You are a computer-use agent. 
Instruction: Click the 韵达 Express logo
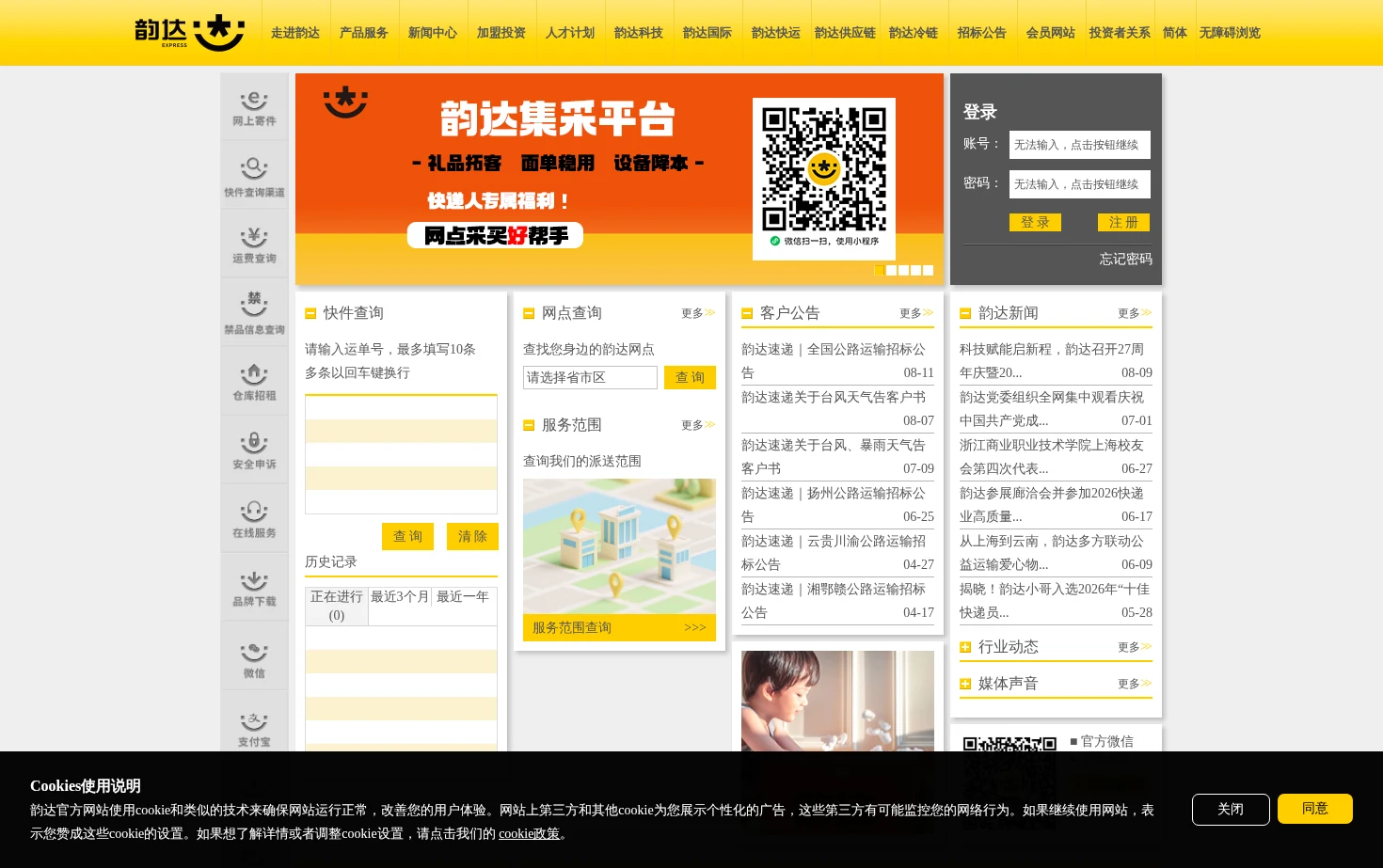(189, 33)
